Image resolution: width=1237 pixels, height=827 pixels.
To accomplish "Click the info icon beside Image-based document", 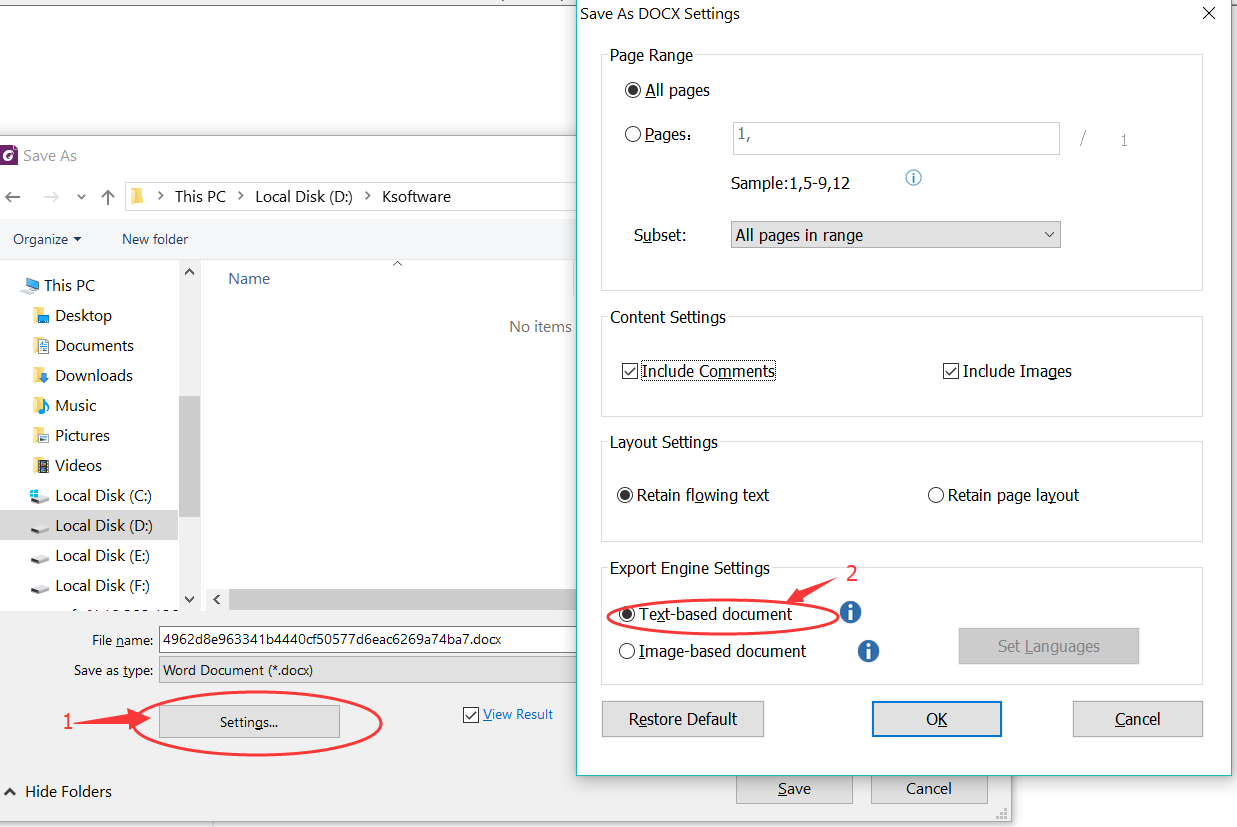I will [868, 651].
